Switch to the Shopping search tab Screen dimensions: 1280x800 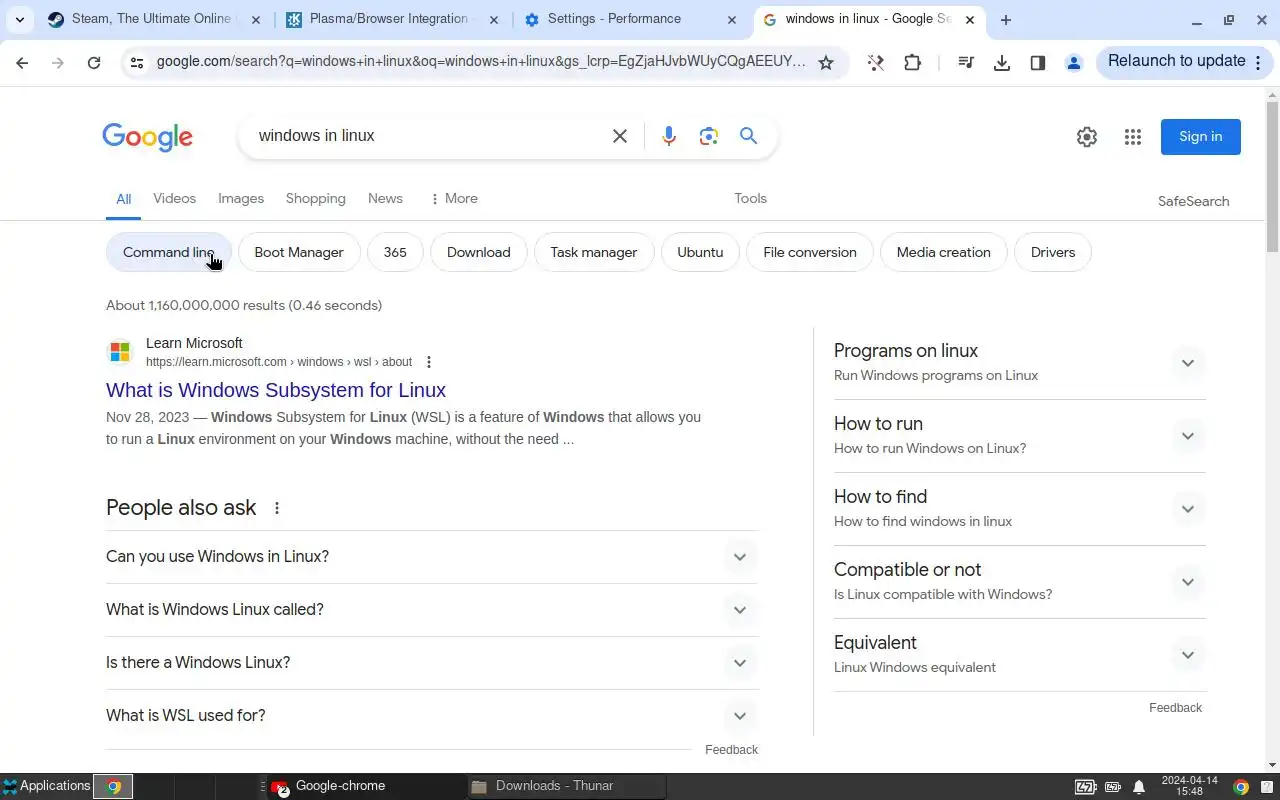coord(315,199)
